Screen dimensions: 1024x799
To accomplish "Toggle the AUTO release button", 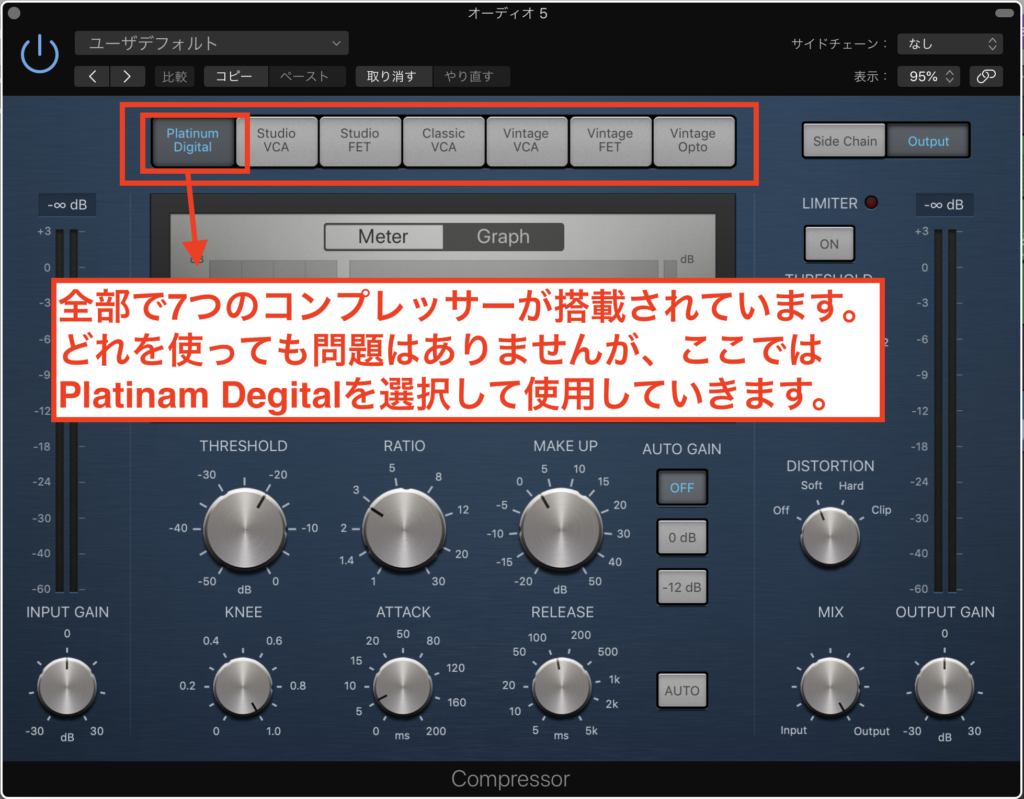I will (x=682, y=691).
